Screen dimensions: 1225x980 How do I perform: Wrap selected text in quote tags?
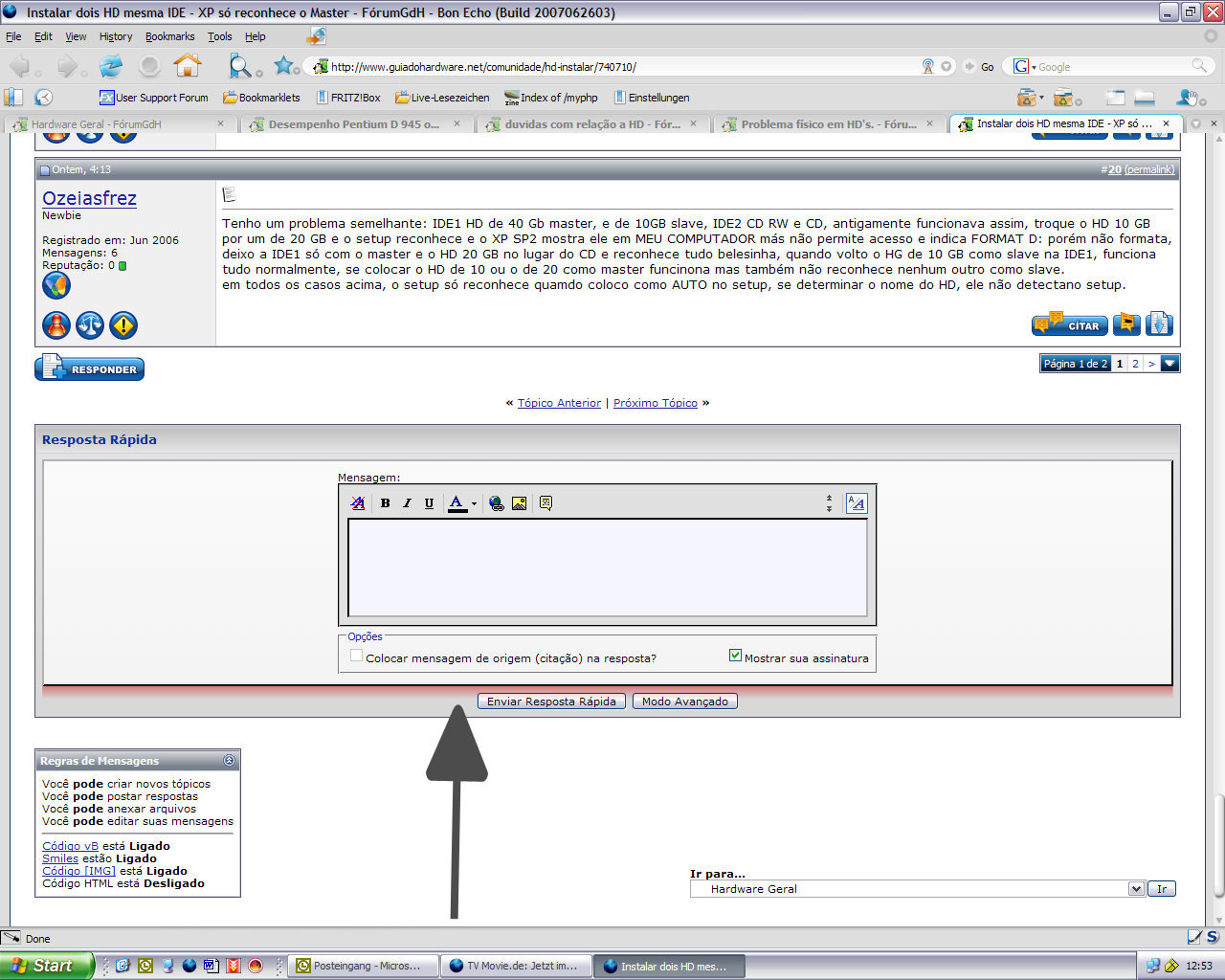(546, 503)
